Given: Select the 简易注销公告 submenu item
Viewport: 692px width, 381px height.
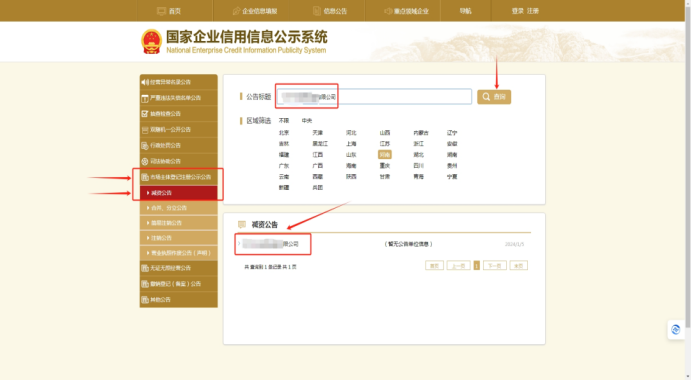Looking at the screenshot, I should coord(179,223).
